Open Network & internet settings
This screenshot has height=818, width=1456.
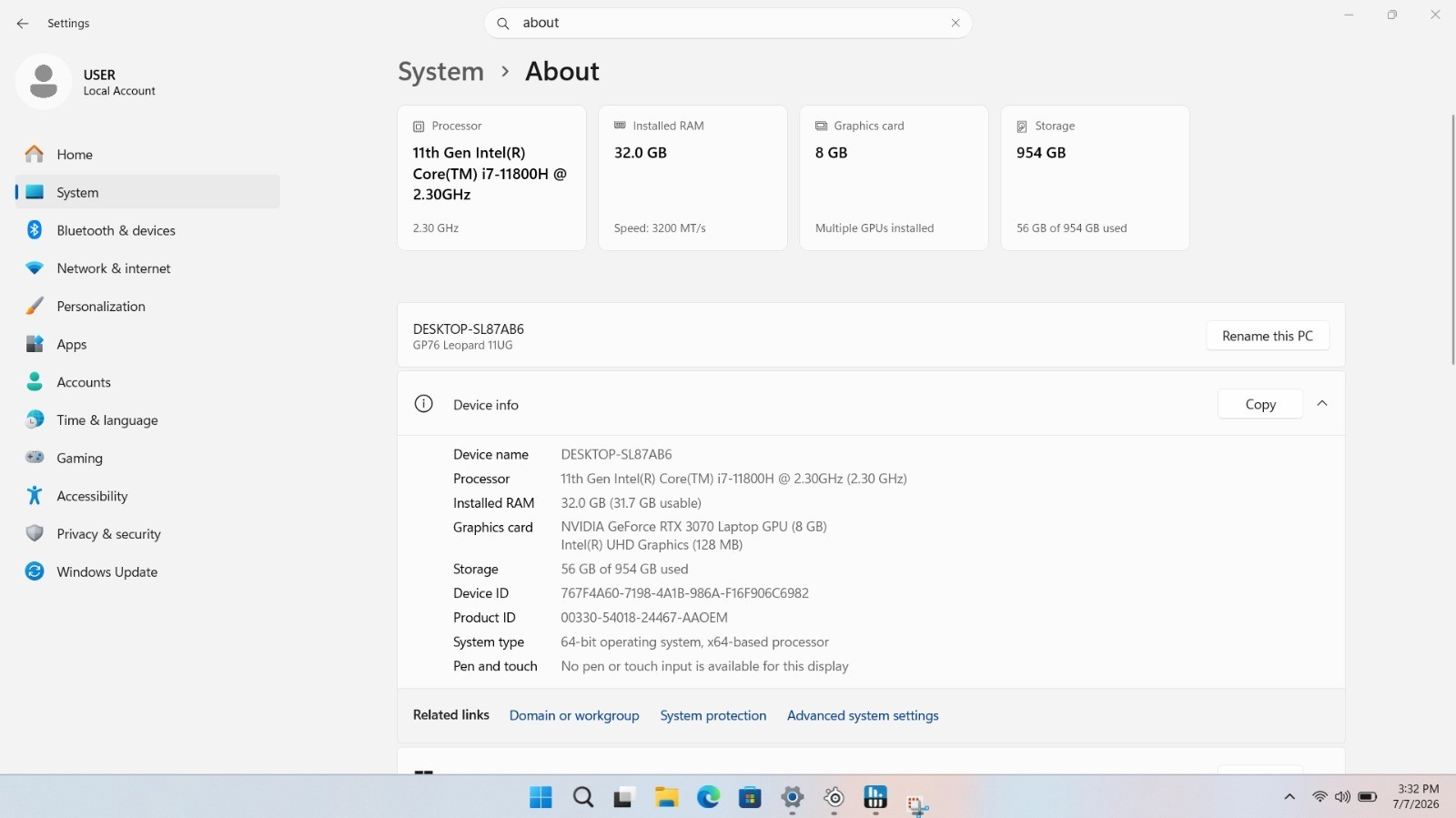[x=147, y=268]
